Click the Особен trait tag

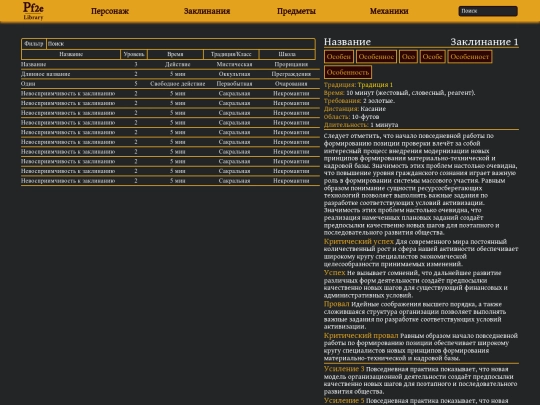pos(339,57)
